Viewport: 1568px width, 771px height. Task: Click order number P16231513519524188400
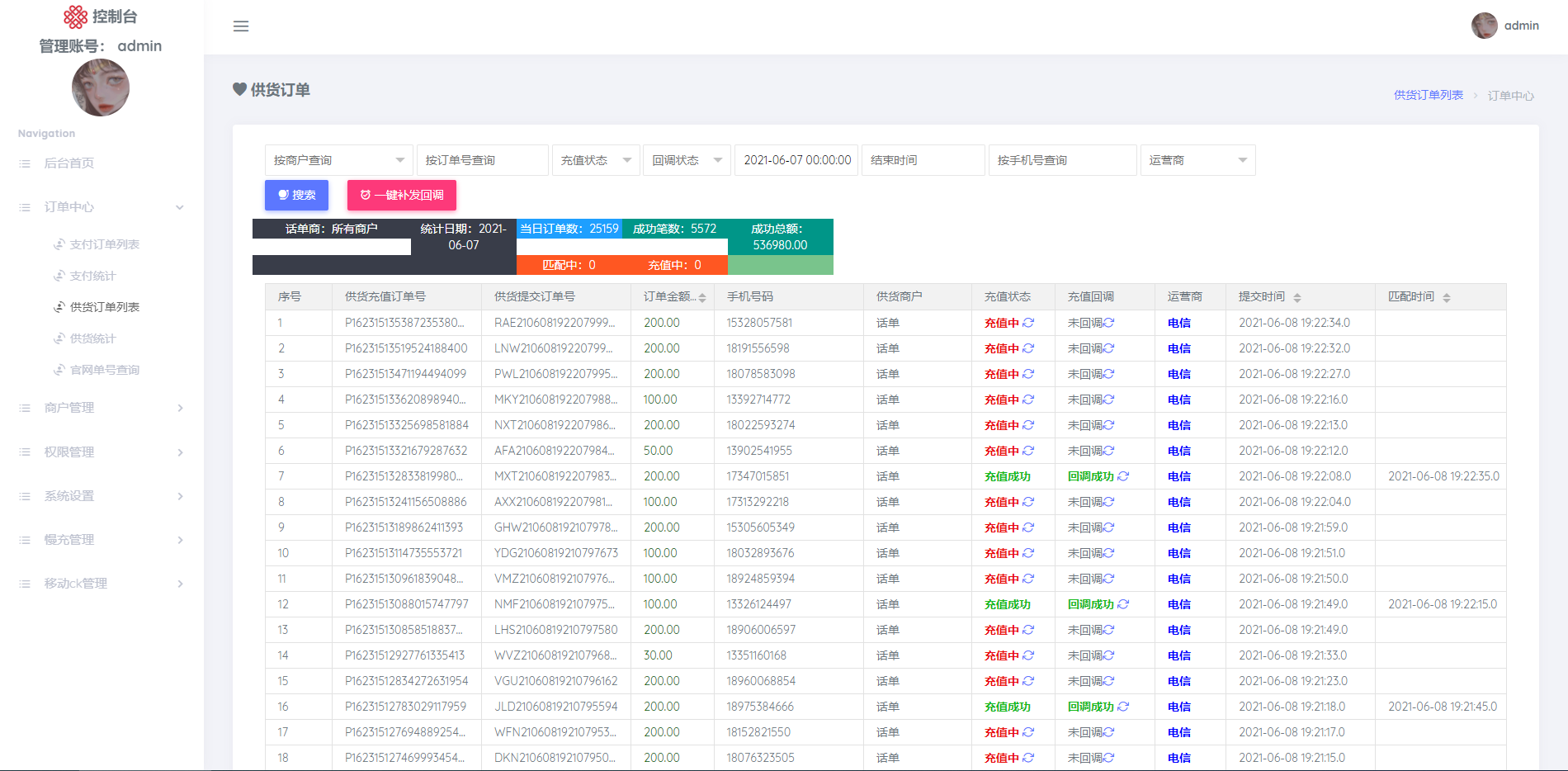tap(406, 348)
